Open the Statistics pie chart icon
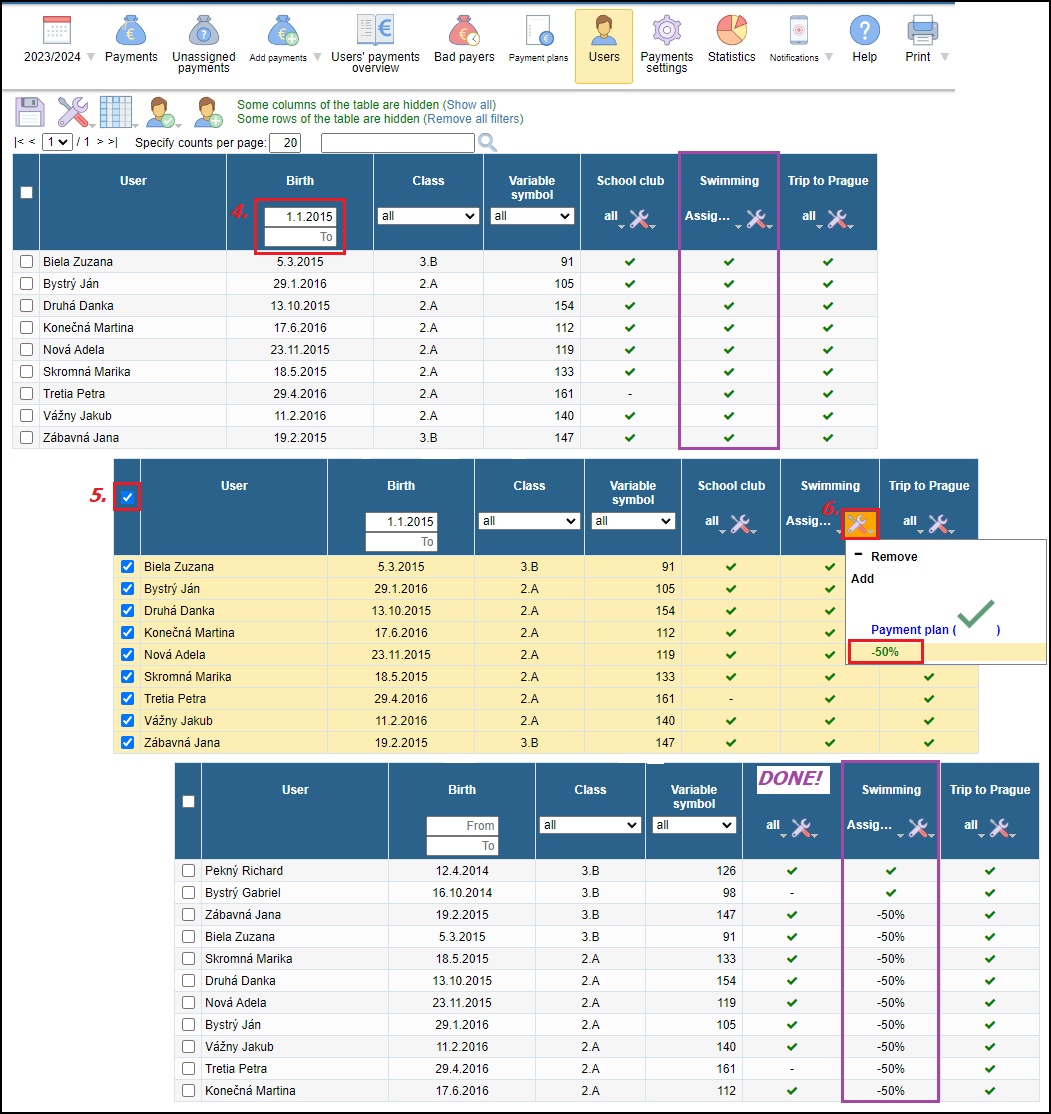The image size is (1051, 1114). [731, 31]
